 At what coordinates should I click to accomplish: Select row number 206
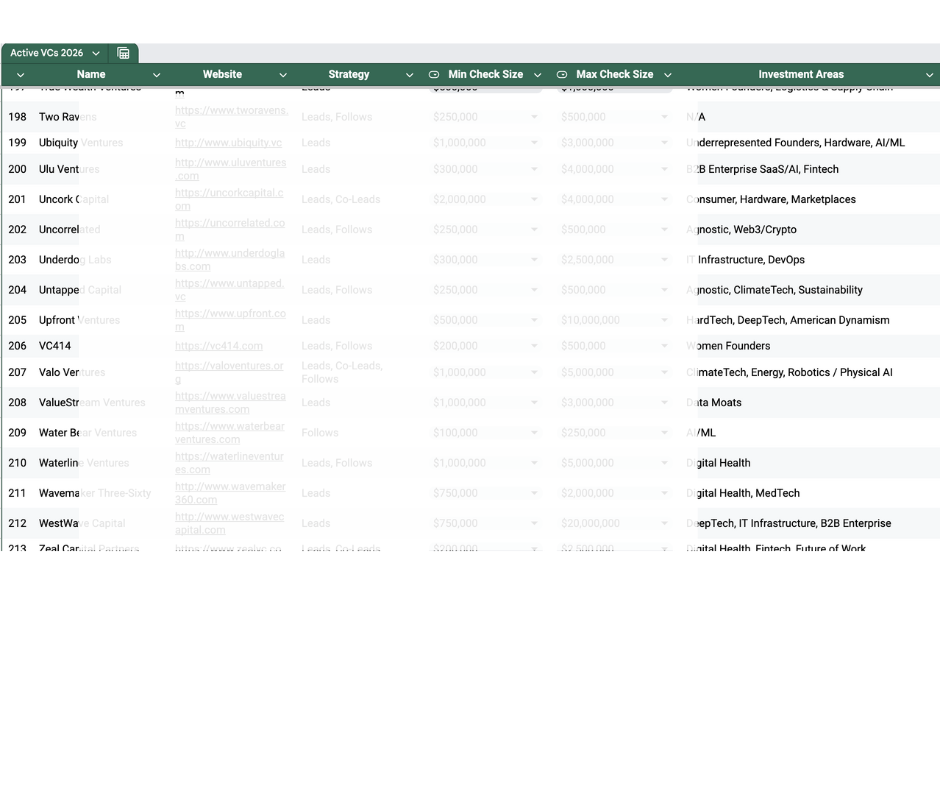pyautogui.click(x=17, y=346)
